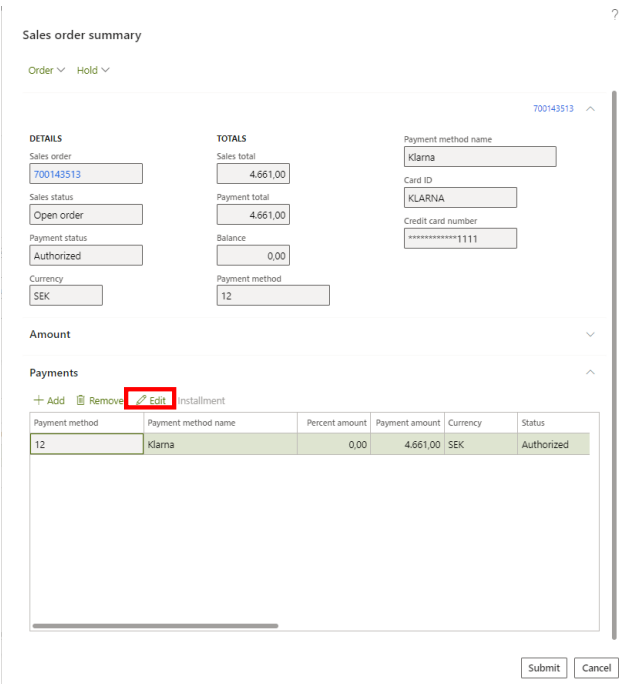
Task: Open the Order dropdown menu
Action: pos(46,70)
